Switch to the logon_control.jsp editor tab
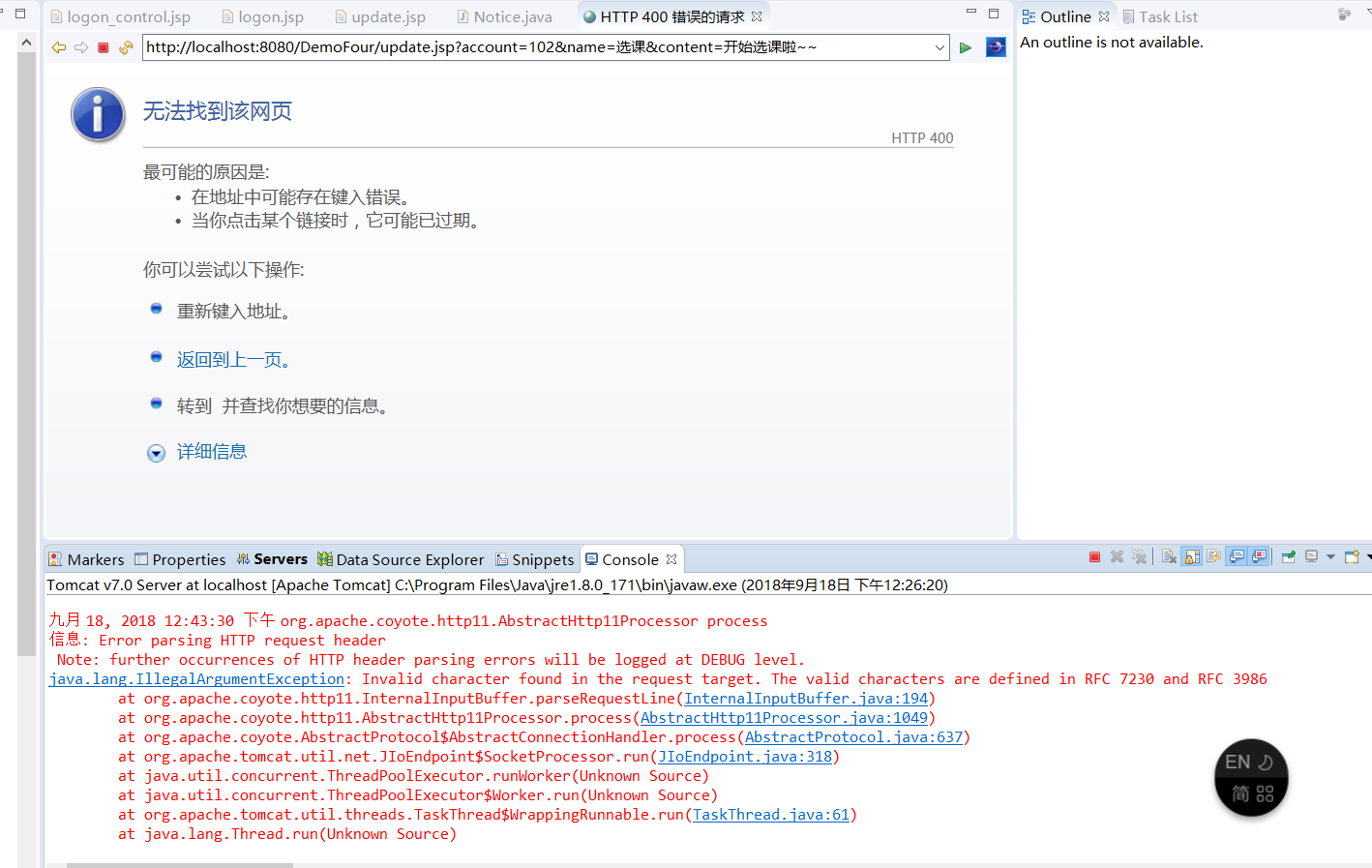 click(120, 16)
